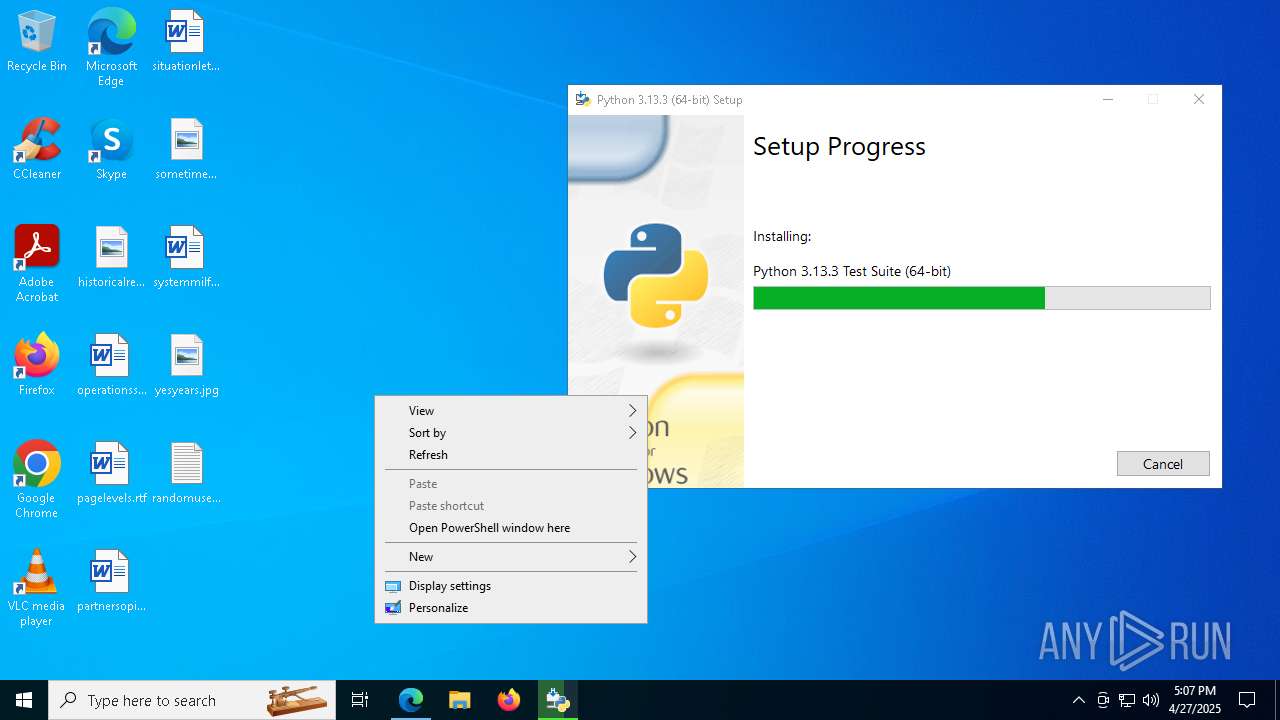Select the situationlet Word document icon
This screenshot has width=1280, height=720.
point(186,42)
